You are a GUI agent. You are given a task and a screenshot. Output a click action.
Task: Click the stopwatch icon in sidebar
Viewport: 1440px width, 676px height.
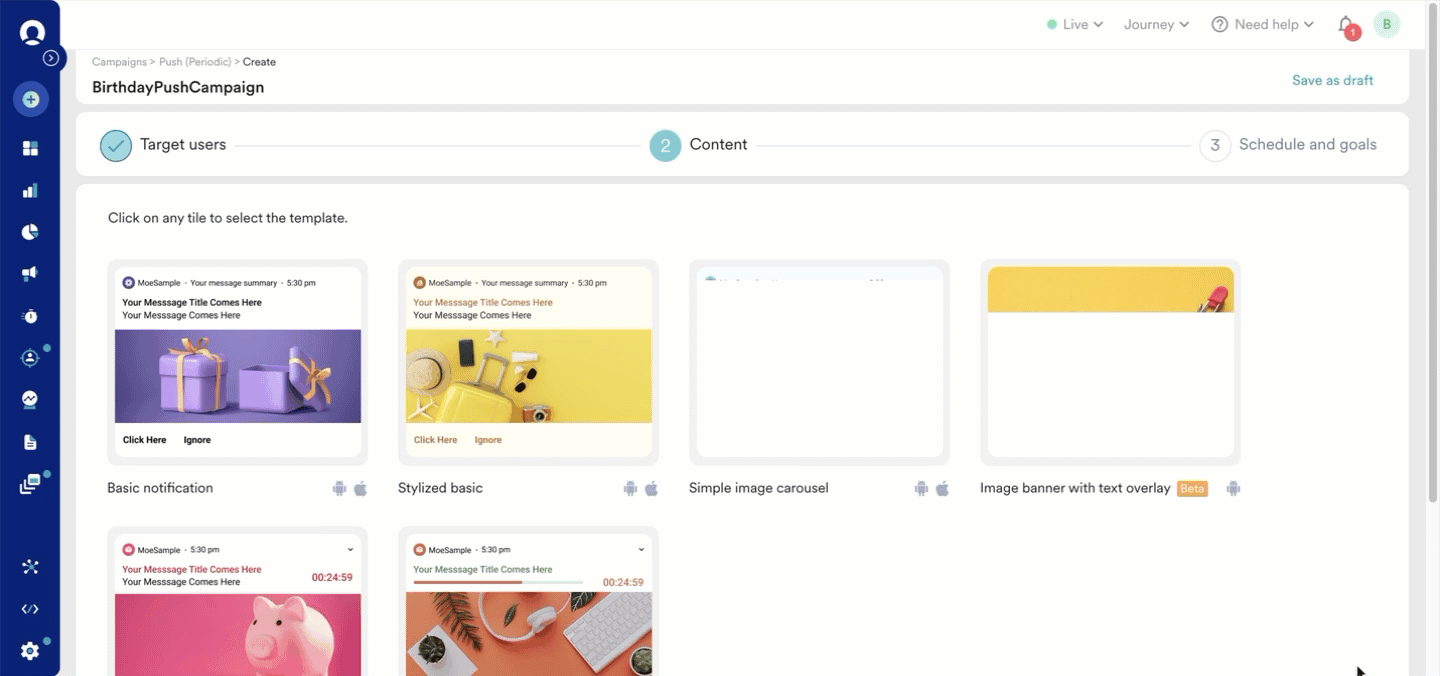pos(30,316)
